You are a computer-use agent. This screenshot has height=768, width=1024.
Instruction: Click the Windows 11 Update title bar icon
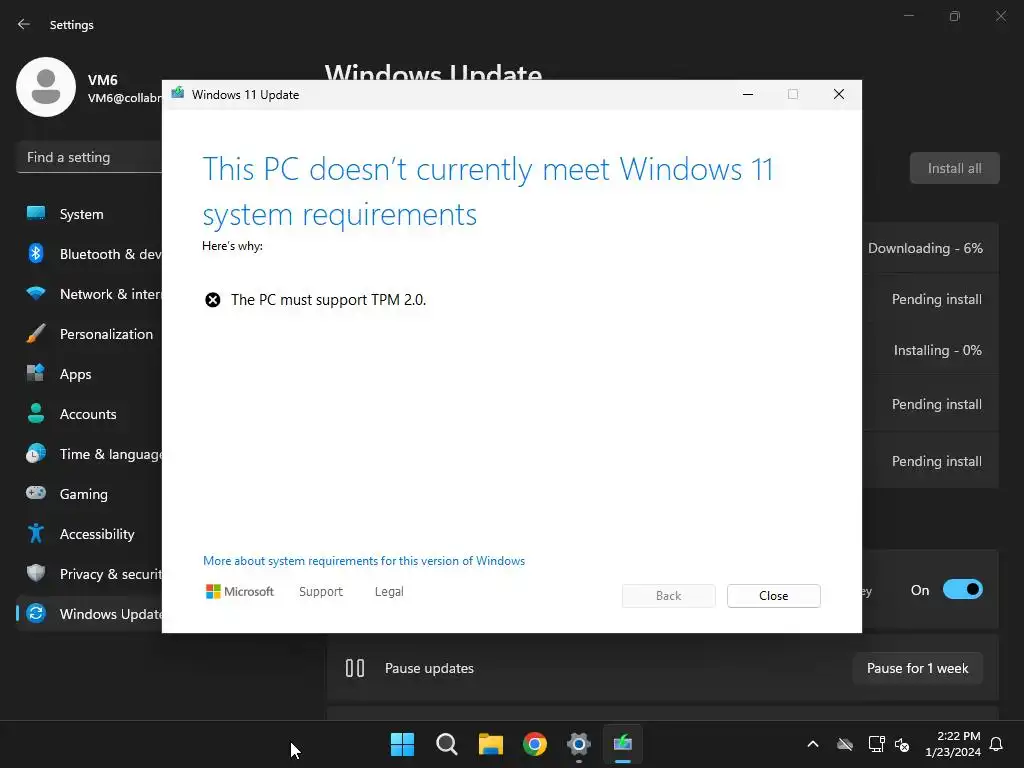(x=178, y=93)
